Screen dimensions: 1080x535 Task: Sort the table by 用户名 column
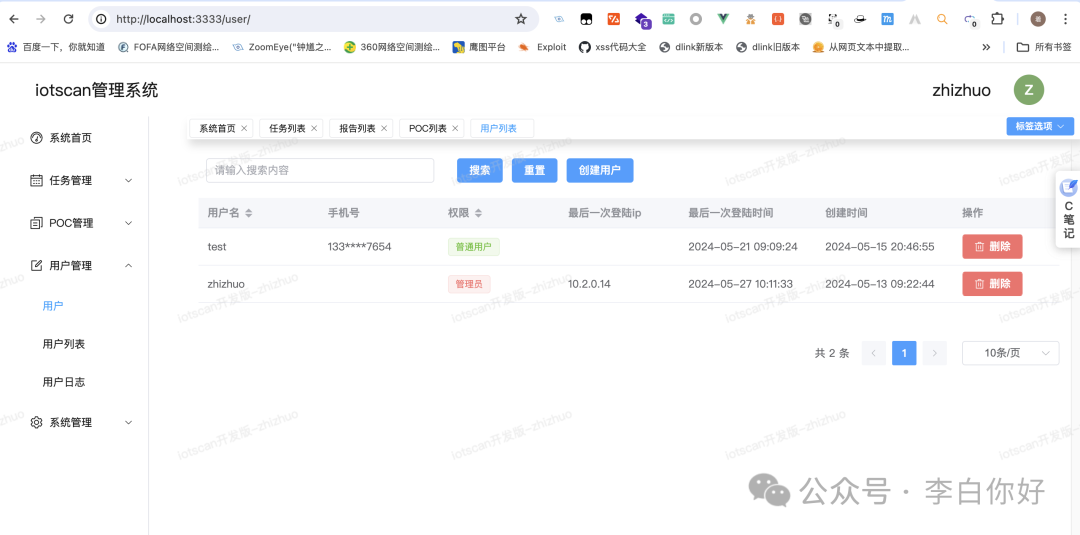click(249, 213)
